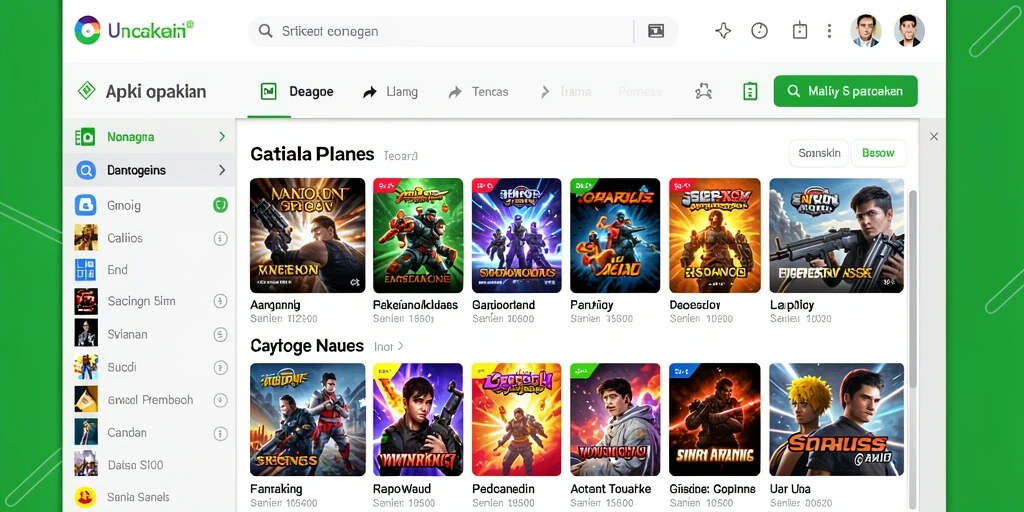Click the vertical scrollbar of the games panel
The width and height of the screenshot is (1024, 512).
click(x=912, y=291)
